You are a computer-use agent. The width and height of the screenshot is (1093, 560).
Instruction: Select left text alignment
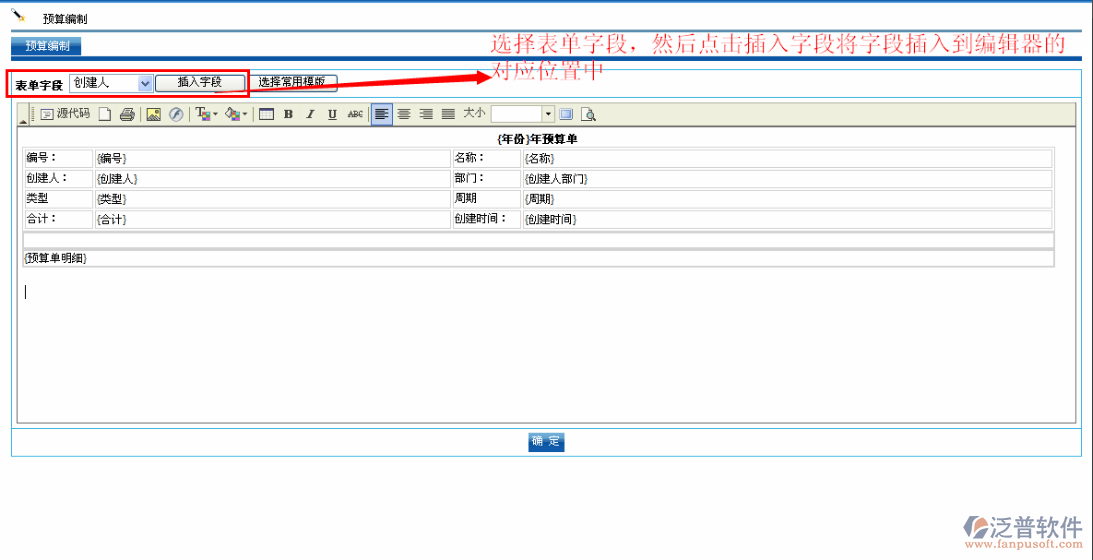click(x=381, y=114)
